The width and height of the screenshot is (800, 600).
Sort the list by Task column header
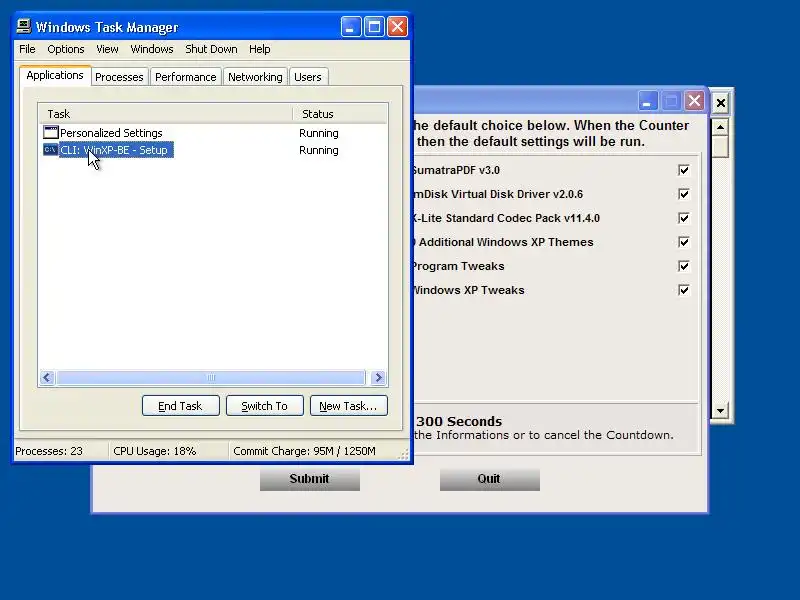click(x=165, y=114)
